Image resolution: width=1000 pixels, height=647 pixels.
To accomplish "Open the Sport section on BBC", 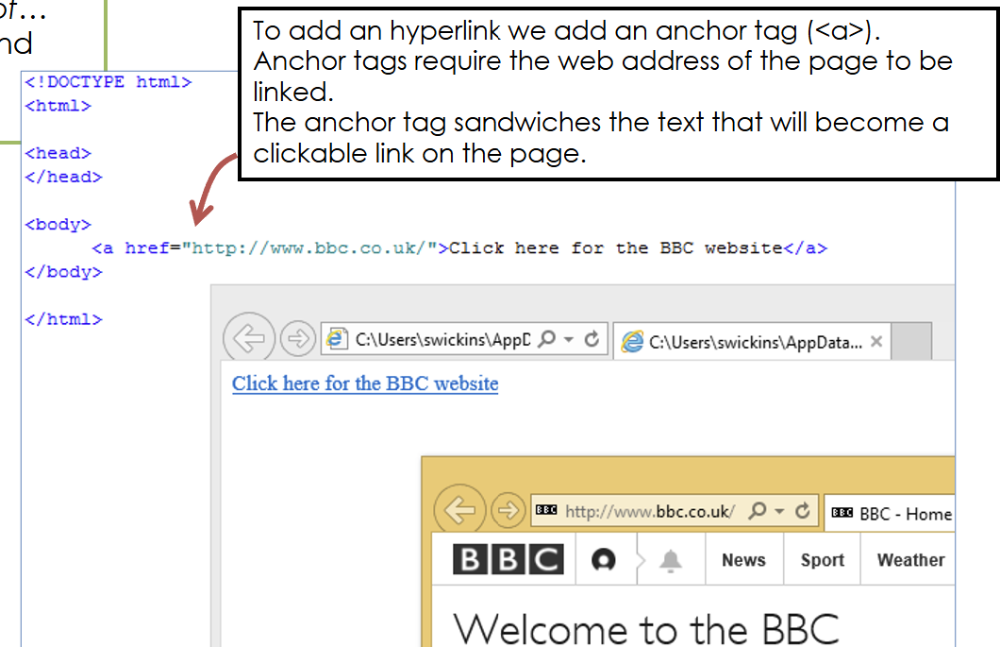I will (x=822, y=561).
